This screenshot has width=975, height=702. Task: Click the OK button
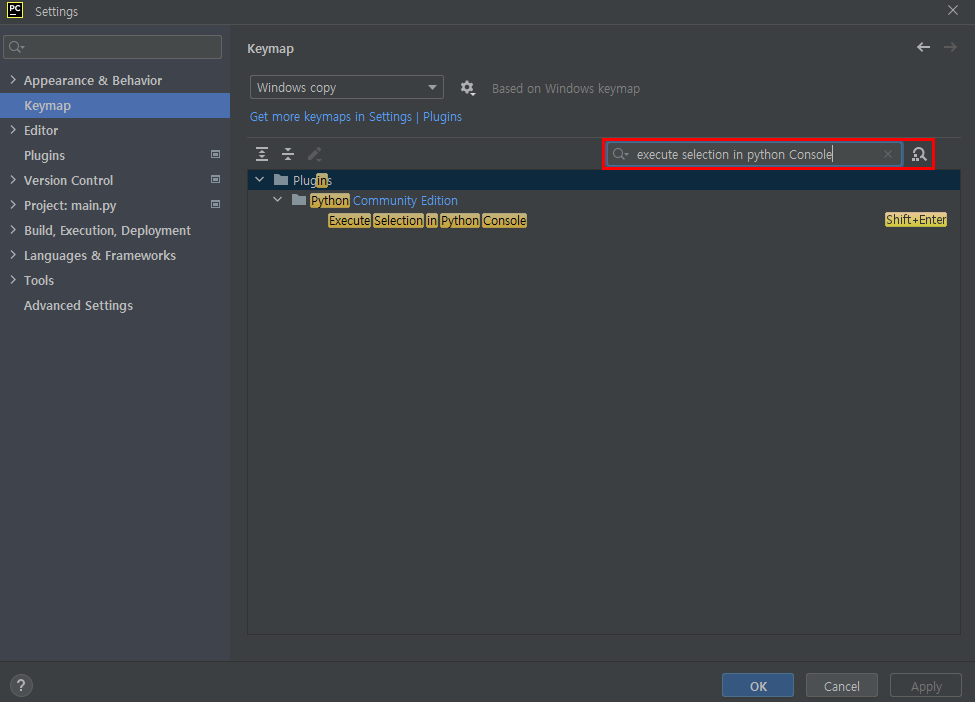point(757,685)
